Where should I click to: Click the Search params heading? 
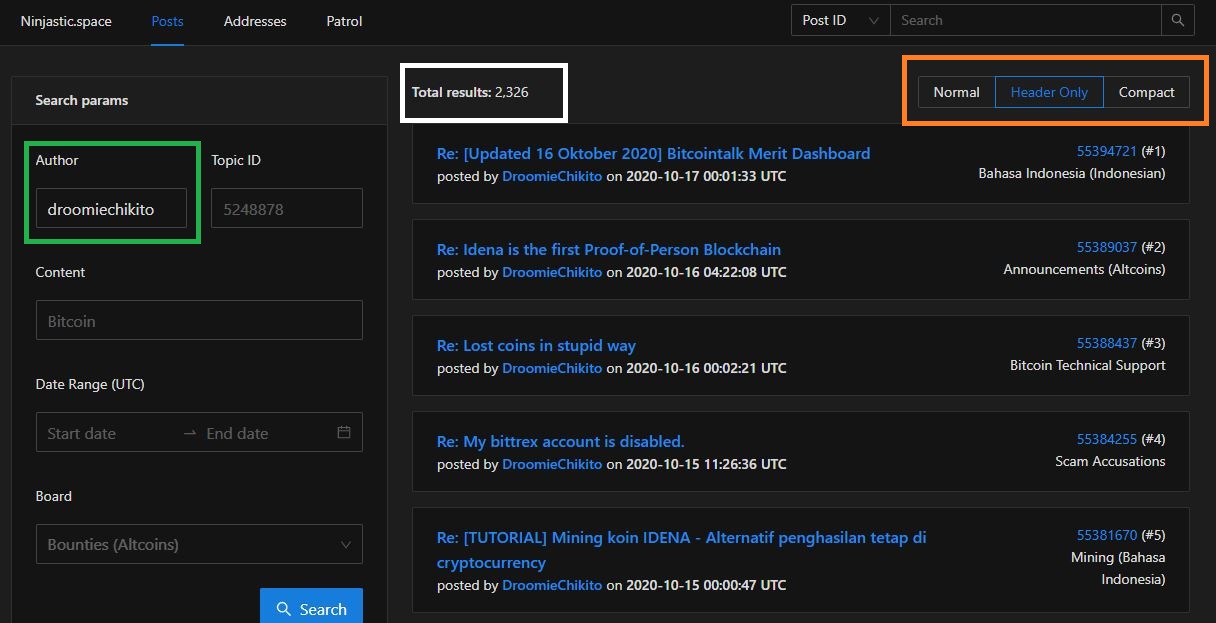82,100
